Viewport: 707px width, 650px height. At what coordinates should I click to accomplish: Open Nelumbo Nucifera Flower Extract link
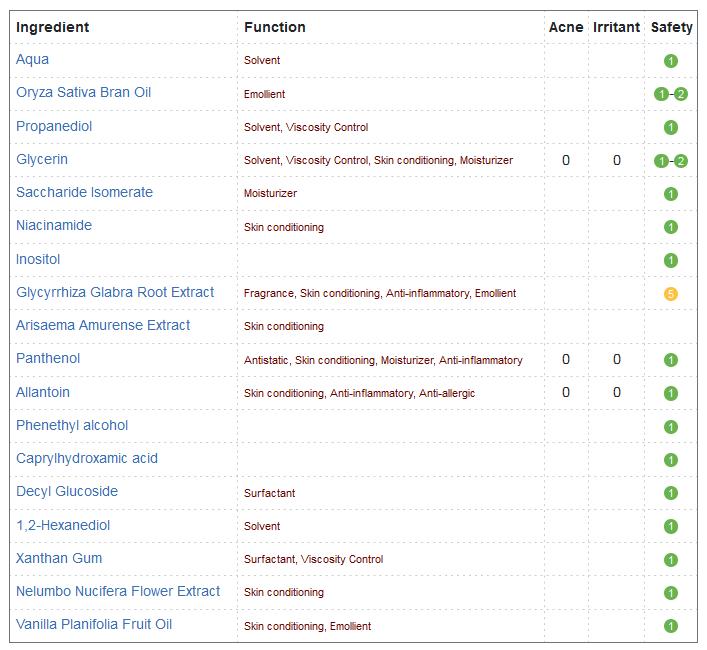(118, 591)
